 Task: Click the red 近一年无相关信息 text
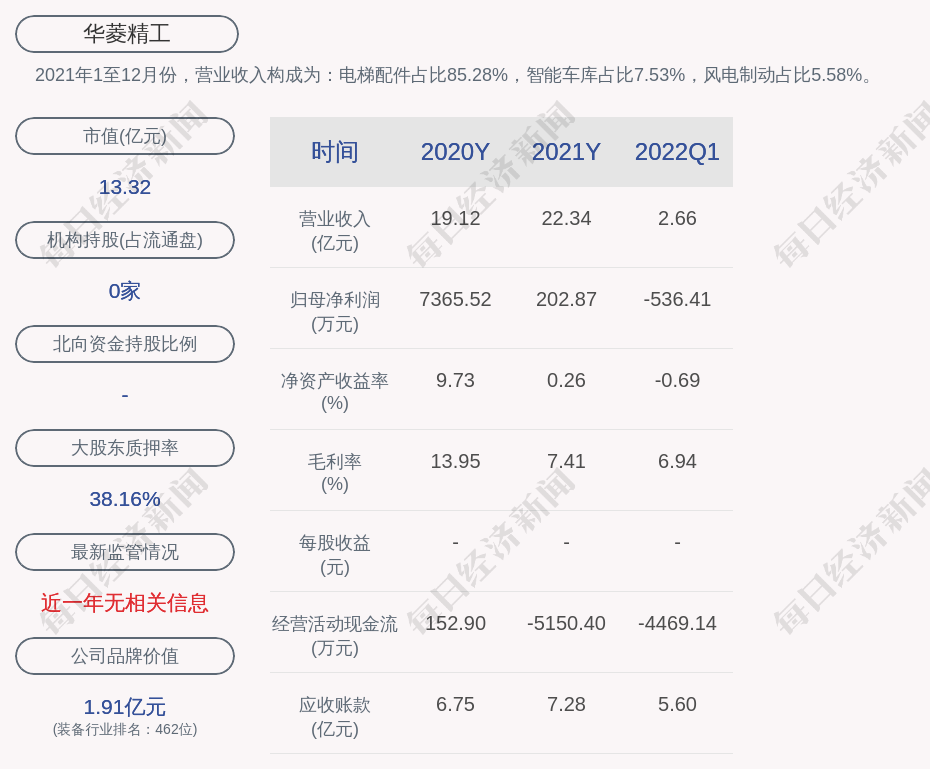pos(125,604)
